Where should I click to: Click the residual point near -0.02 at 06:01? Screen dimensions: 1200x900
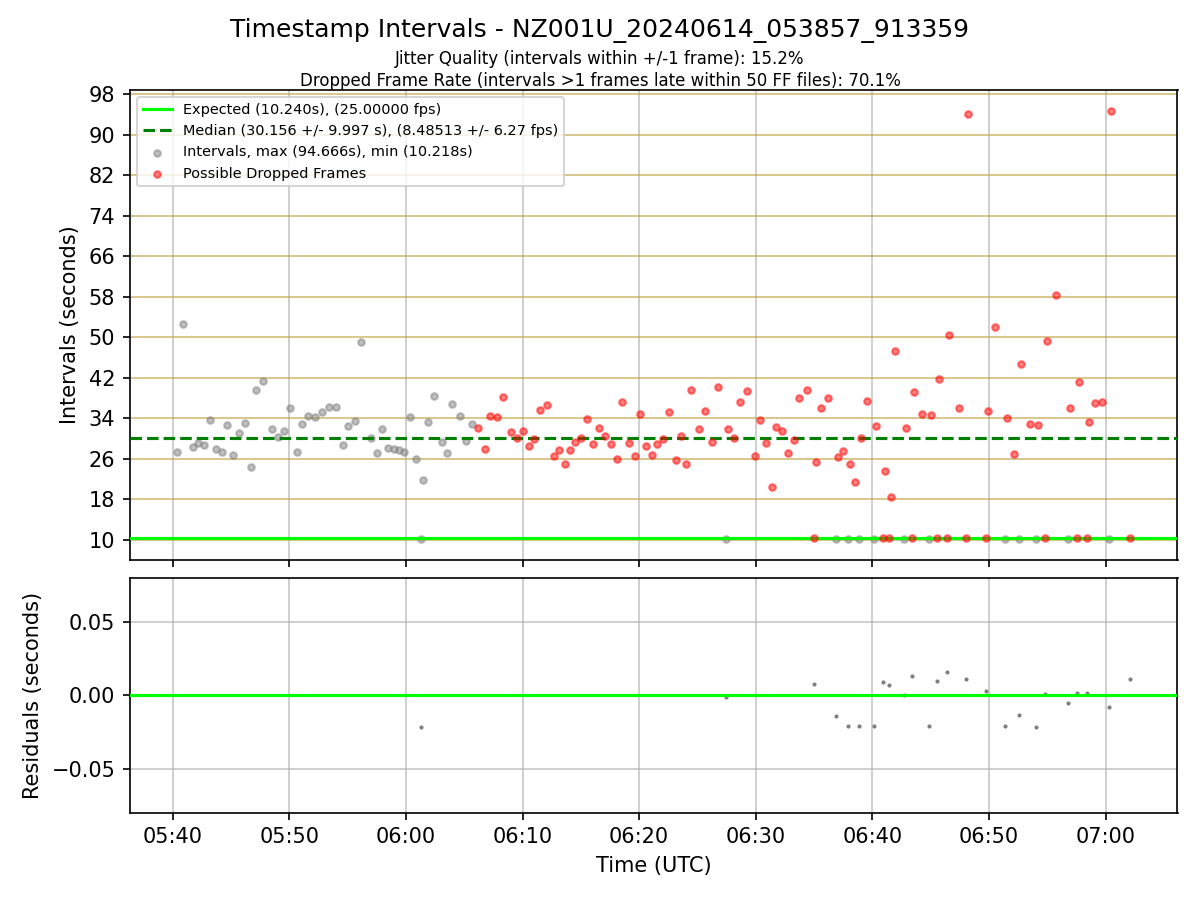point(421,727)
